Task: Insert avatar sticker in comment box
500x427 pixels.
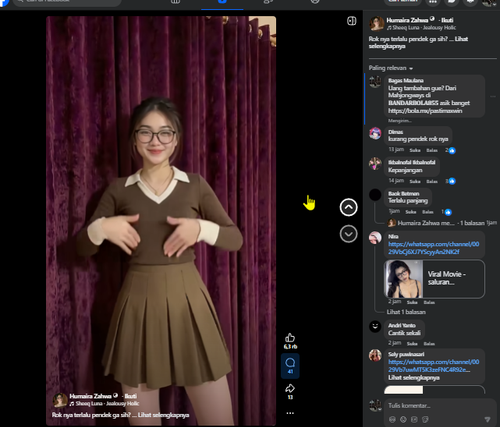Action: point(392,419)
